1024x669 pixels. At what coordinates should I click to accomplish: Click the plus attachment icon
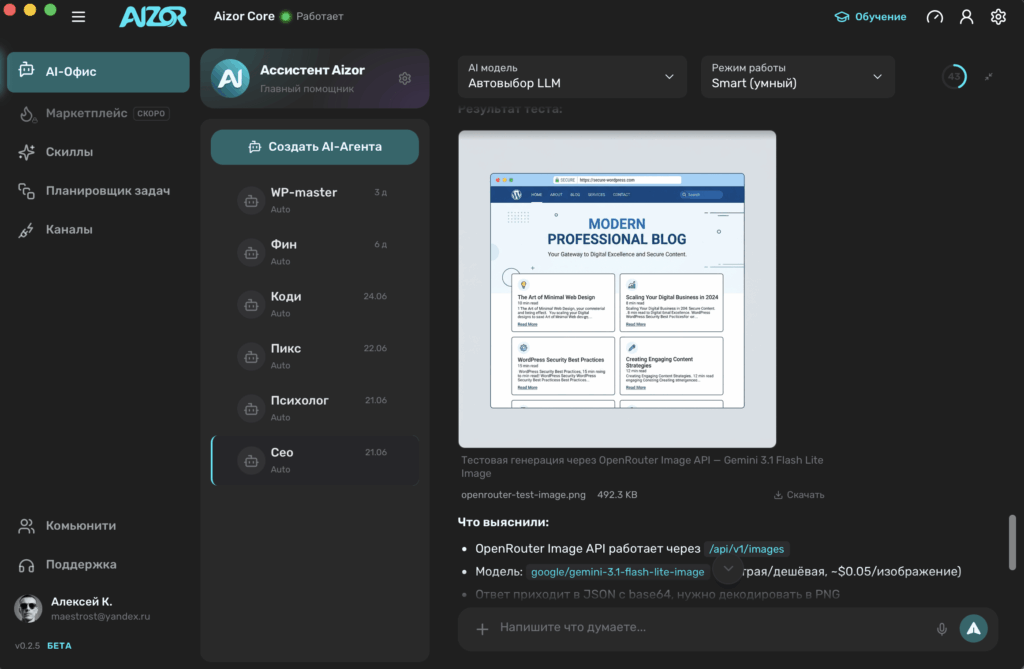click(x=482, y=628)
